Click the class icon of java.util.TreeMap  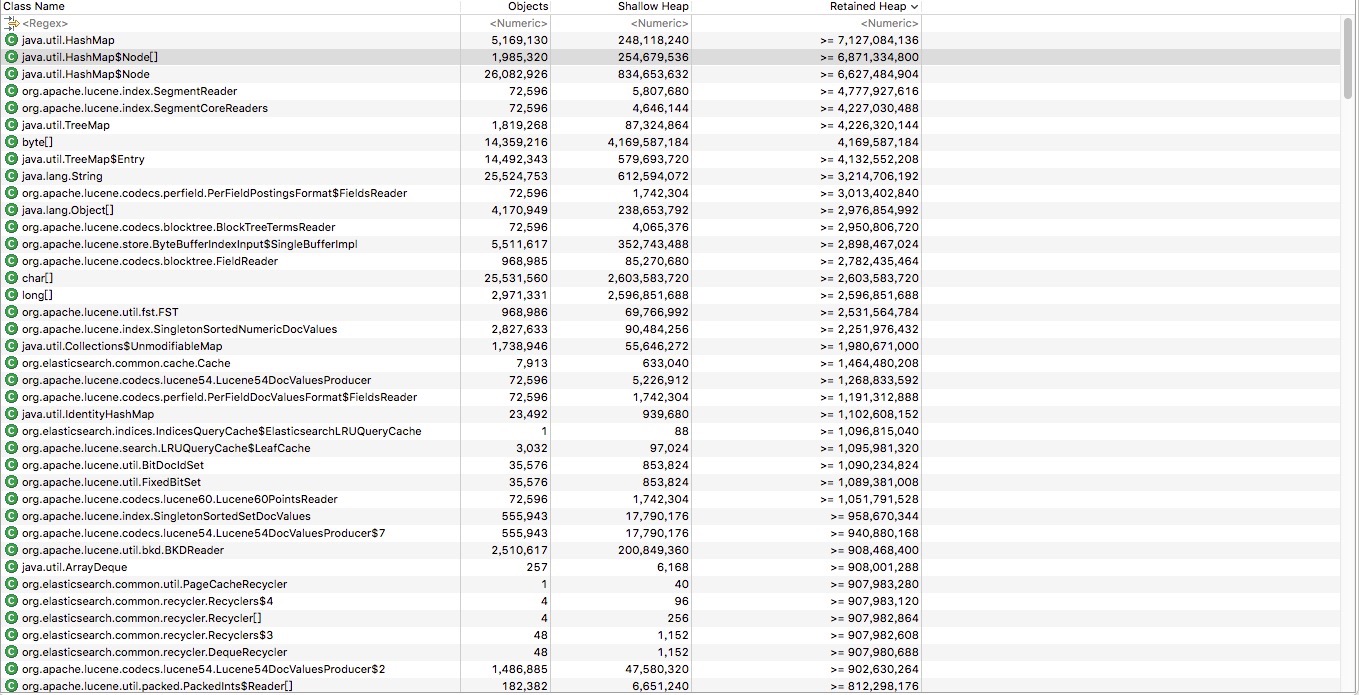point(12,125)
